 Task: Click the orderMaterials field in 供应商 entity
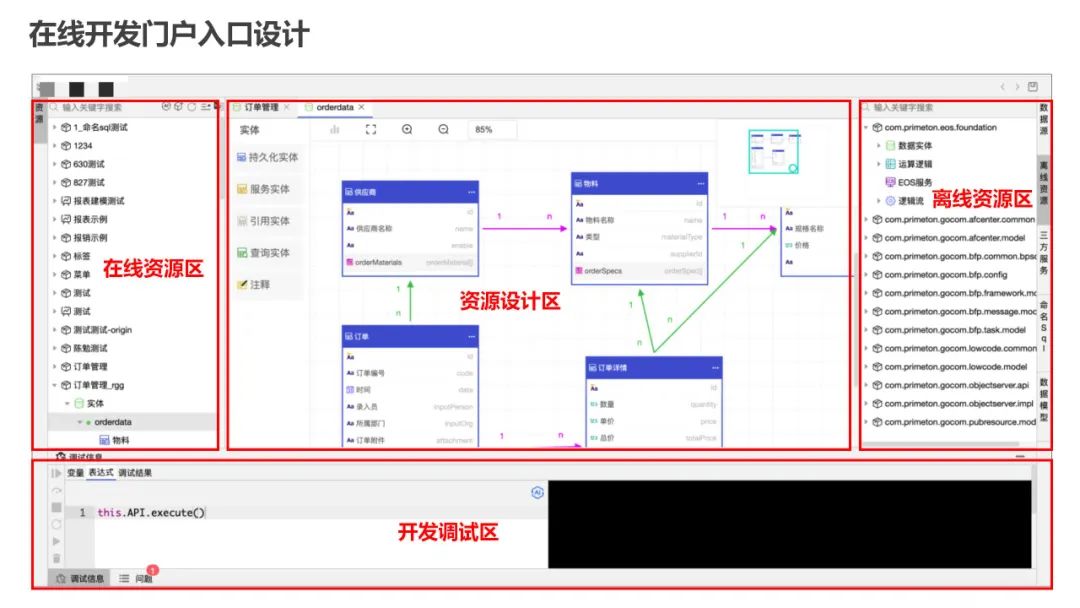coord(410,262)
